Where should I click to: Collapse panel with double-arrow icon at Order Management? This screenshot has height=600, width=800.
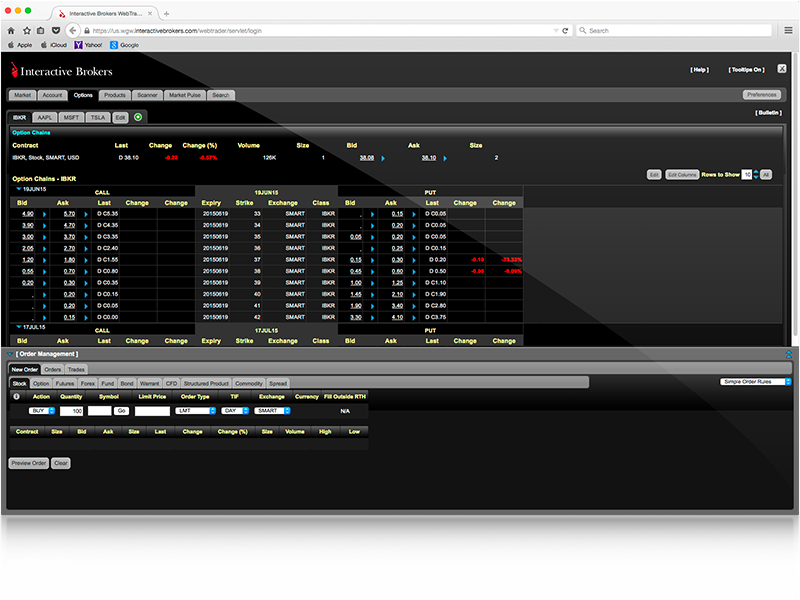pos(789,354)
